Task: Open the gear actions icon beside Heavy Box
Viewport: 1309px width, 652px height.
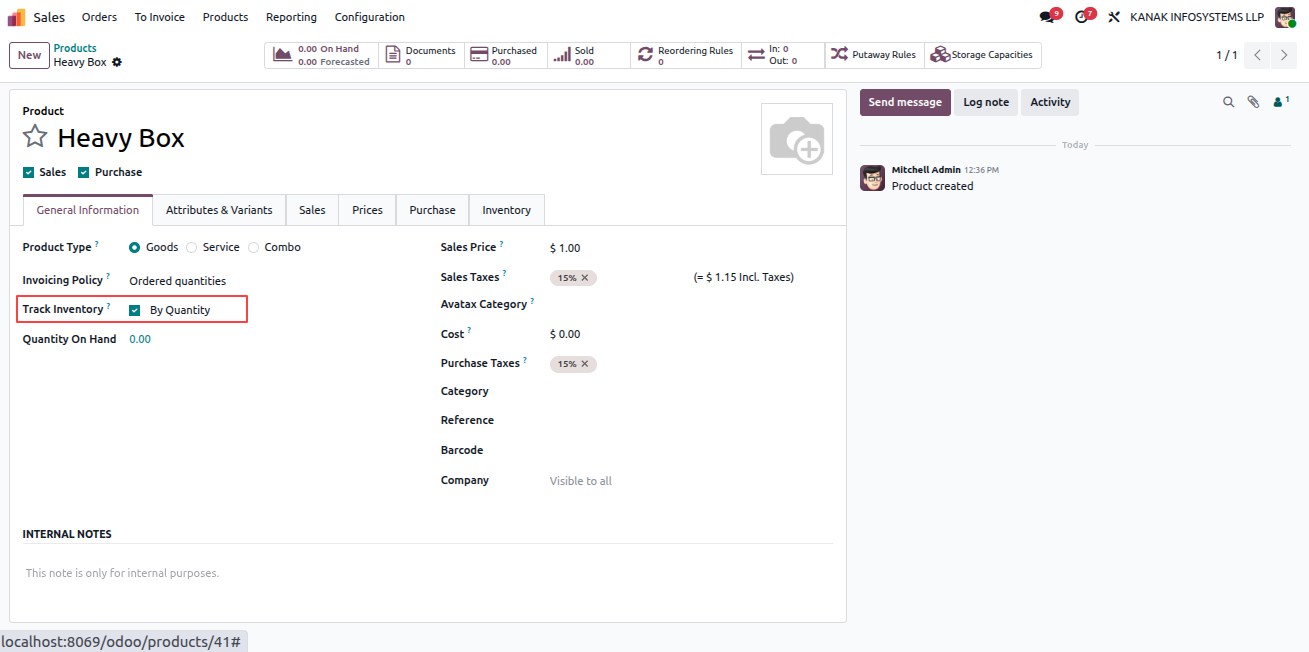Action: pos(117,62)
